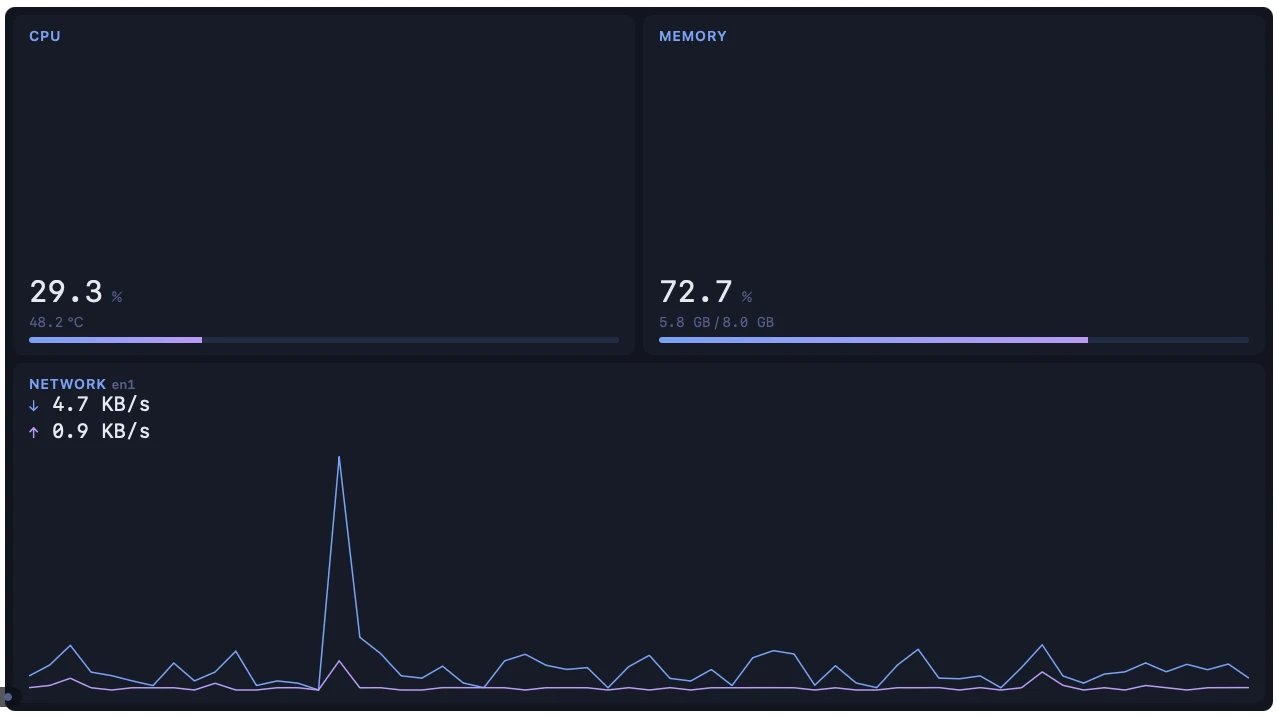The width and height of the screenshot is (1277, 718).
Task: Click the upload arrow icon in Network
Action: 33,432
